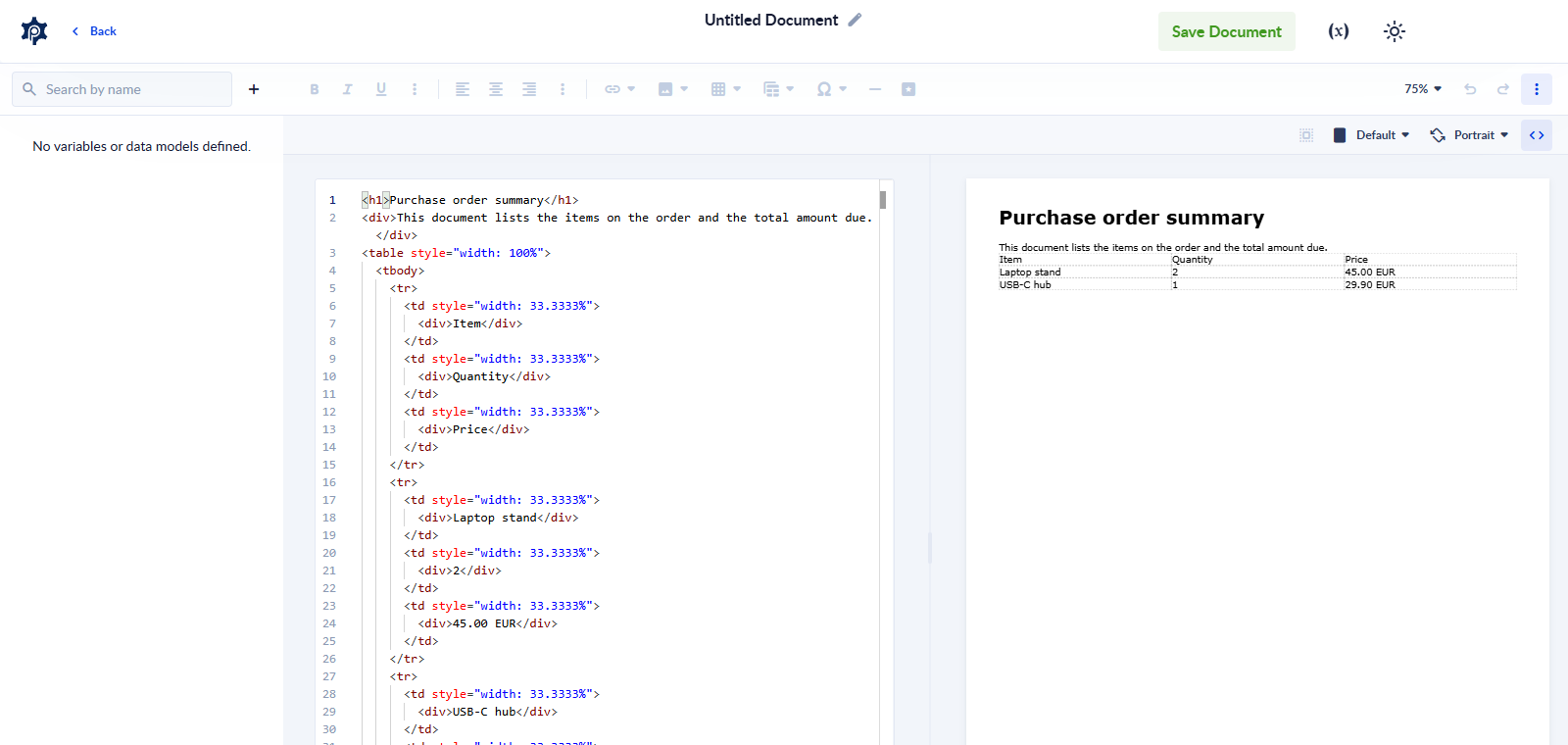Image resolution: width=1568 pixels, height=745 pixels.
Task: Align text left
Action: [x=463, y=89]
